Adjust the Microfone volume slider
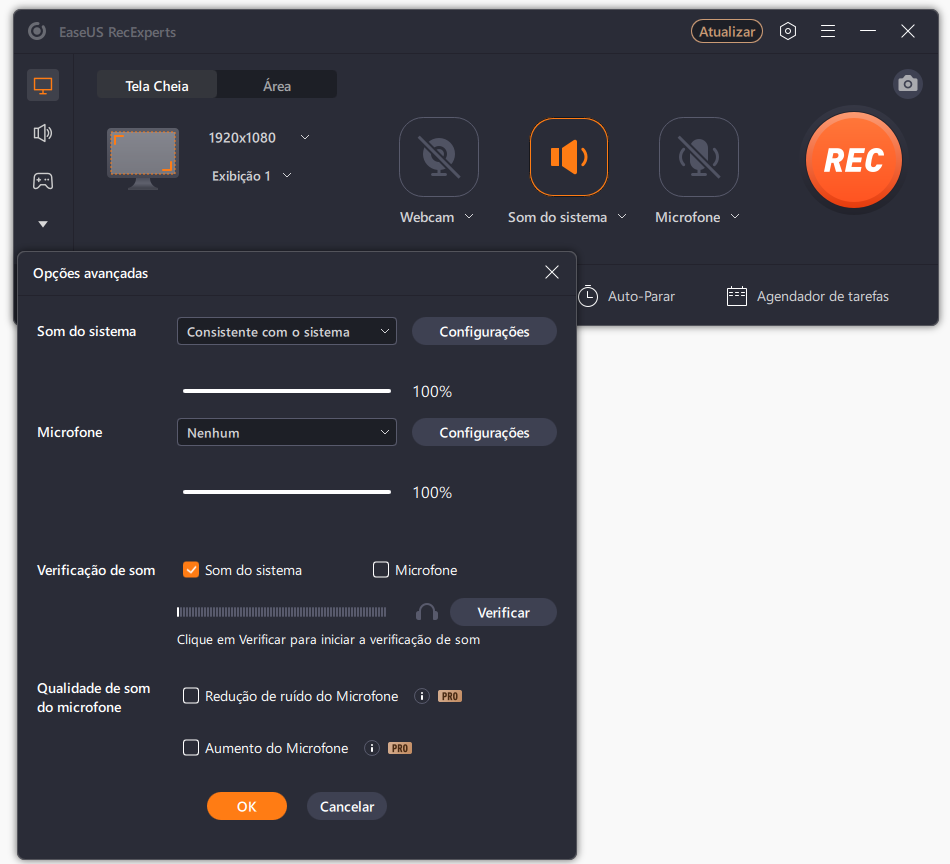950x864 pixels. (x=287, y=493)
